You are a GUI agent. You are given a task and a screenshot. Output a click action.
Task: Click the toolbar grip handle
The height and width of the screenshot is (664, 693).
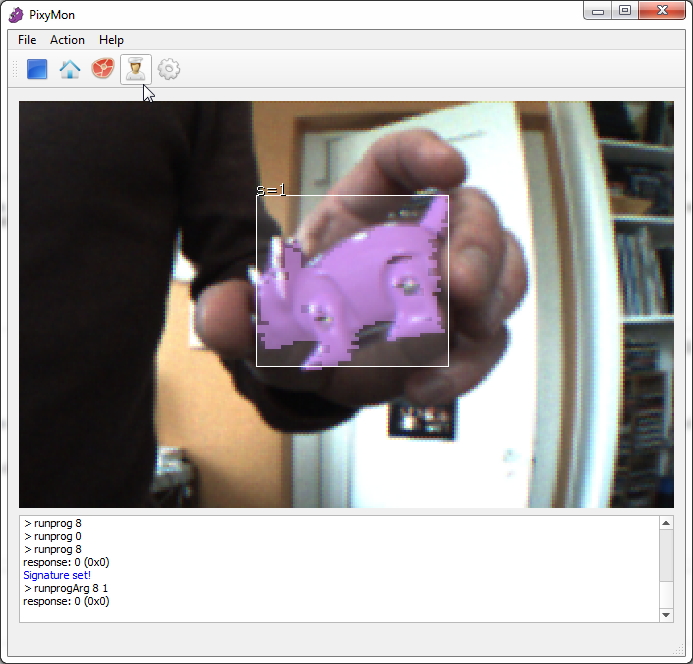(15, 70)
